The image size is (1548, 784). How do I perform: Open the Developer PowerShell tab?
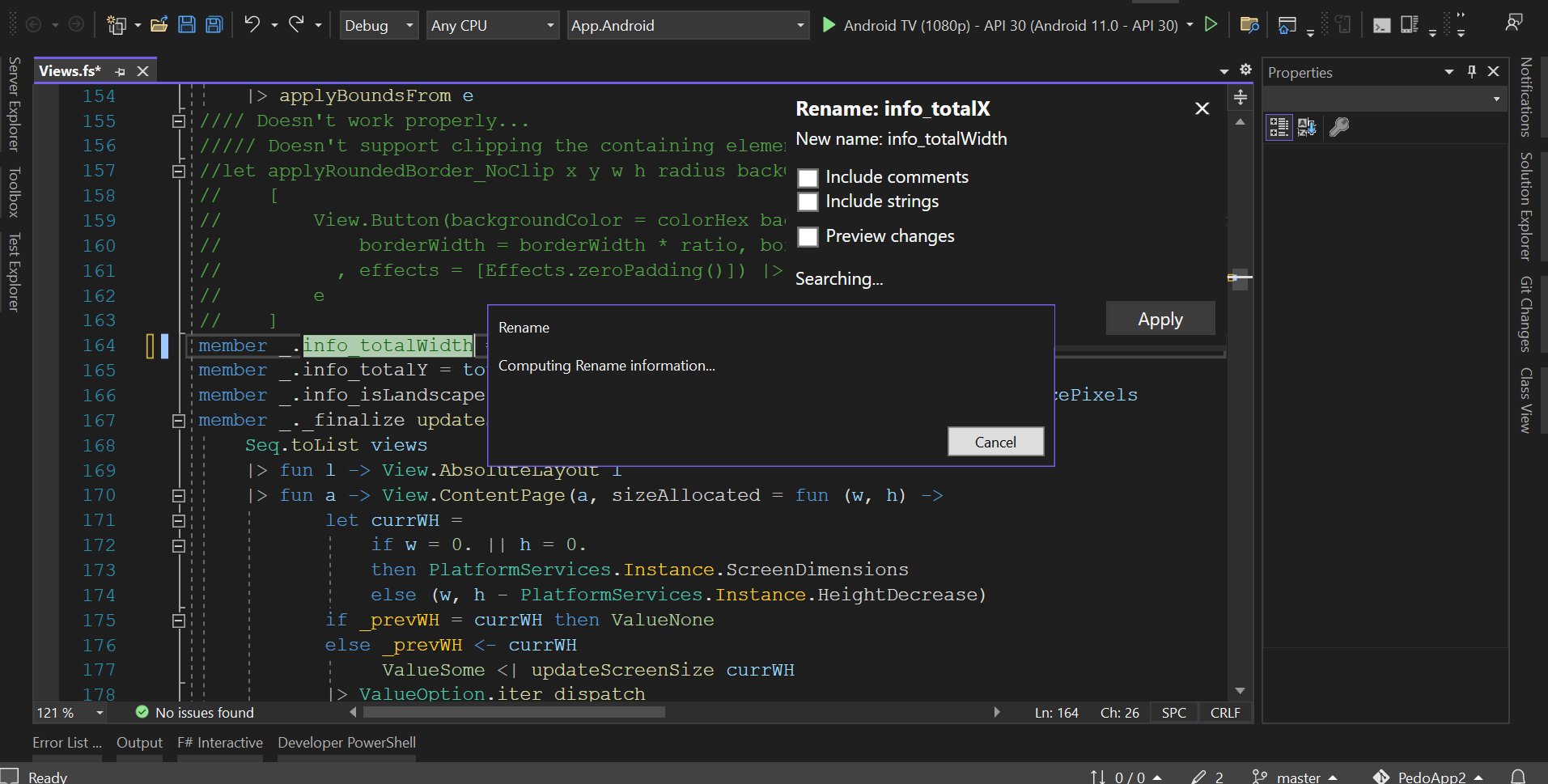[346, 743]
